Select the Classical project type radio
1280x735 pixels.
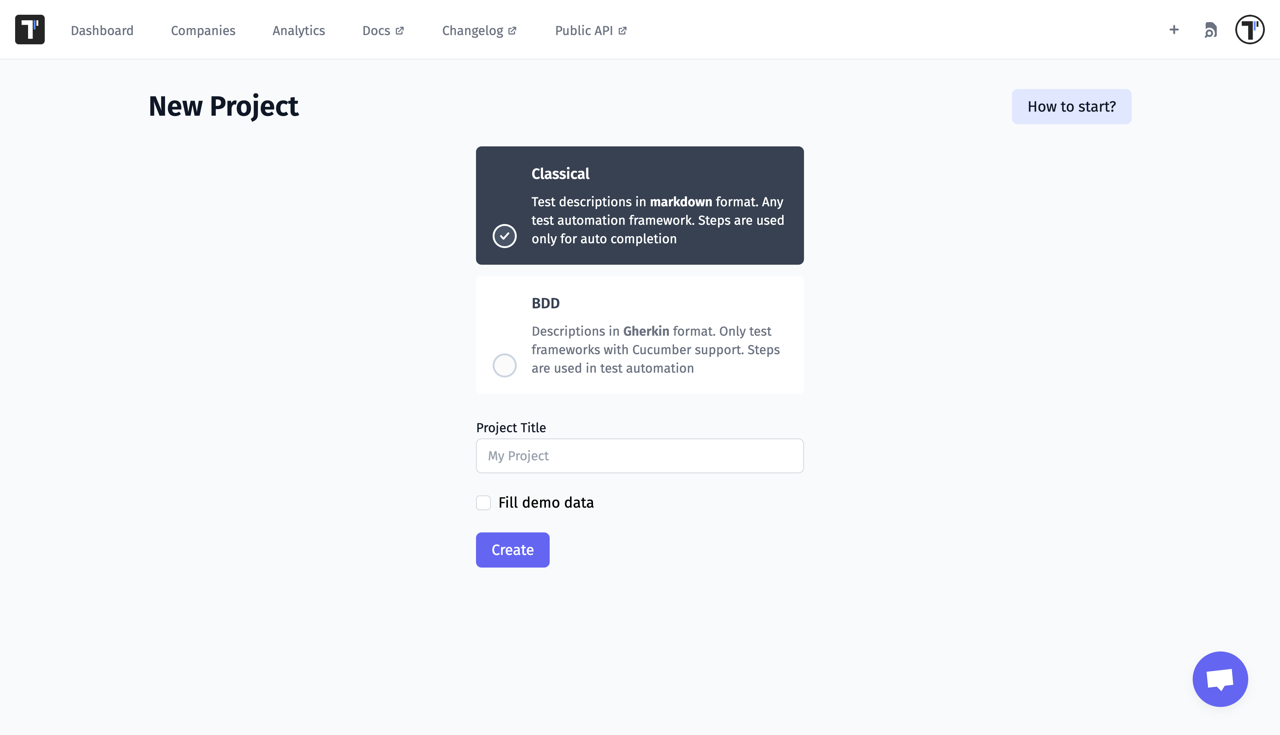(504, 236)
